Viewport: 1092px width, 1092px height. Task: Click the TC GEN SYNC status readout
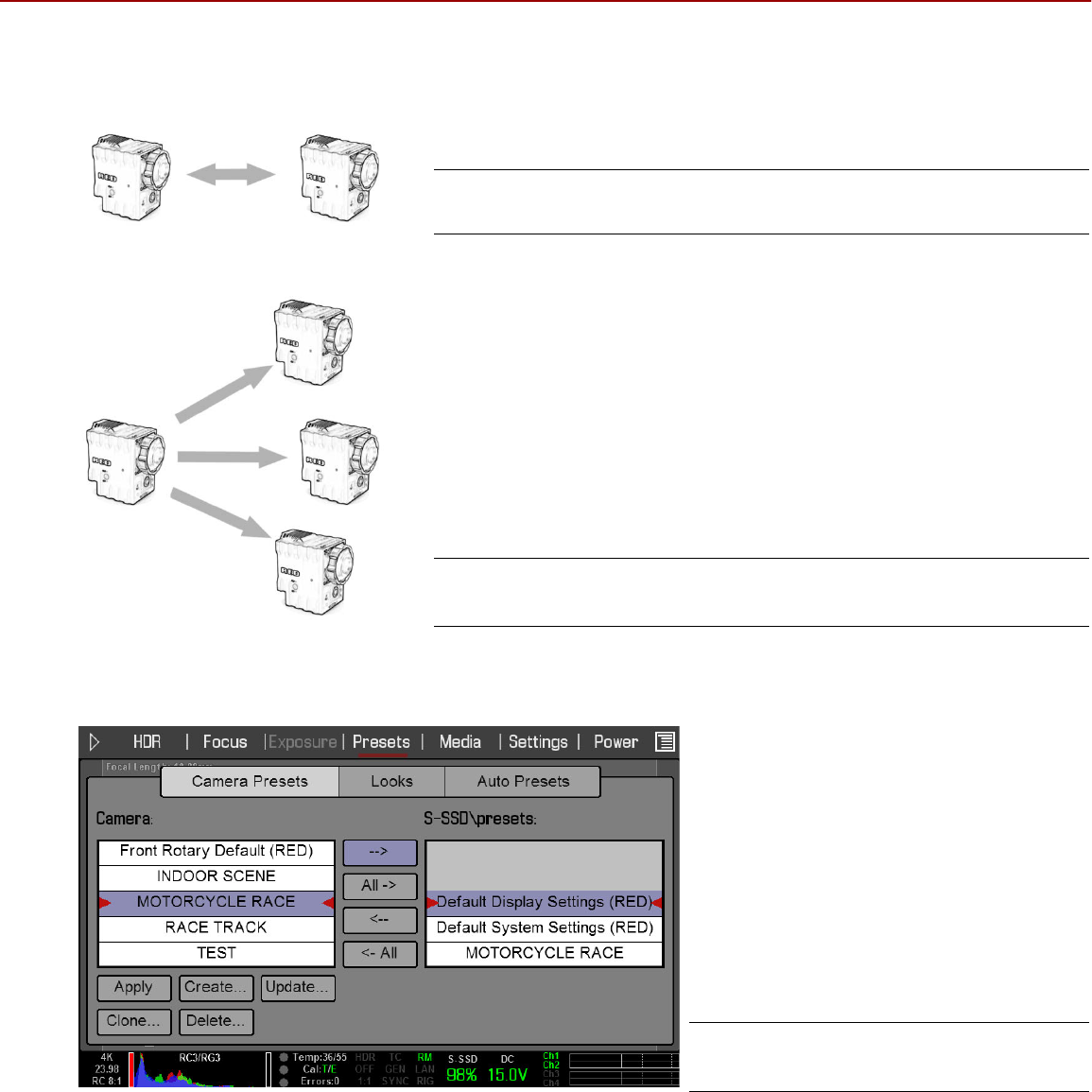click(x=395, y=1069)
